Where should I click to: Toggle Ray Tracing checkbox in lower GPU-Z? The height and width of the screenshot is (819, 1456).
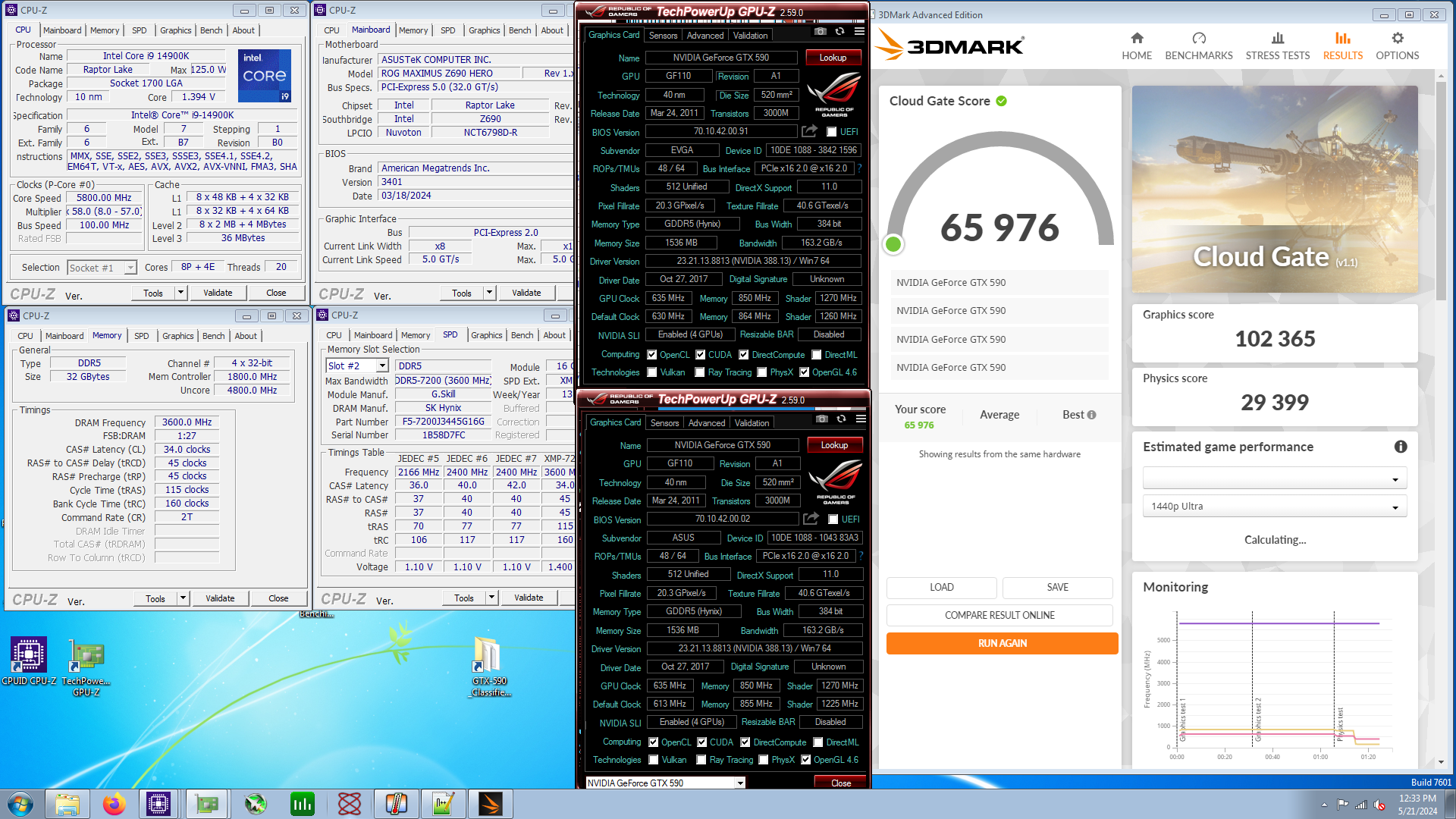[x=701, y=760]
